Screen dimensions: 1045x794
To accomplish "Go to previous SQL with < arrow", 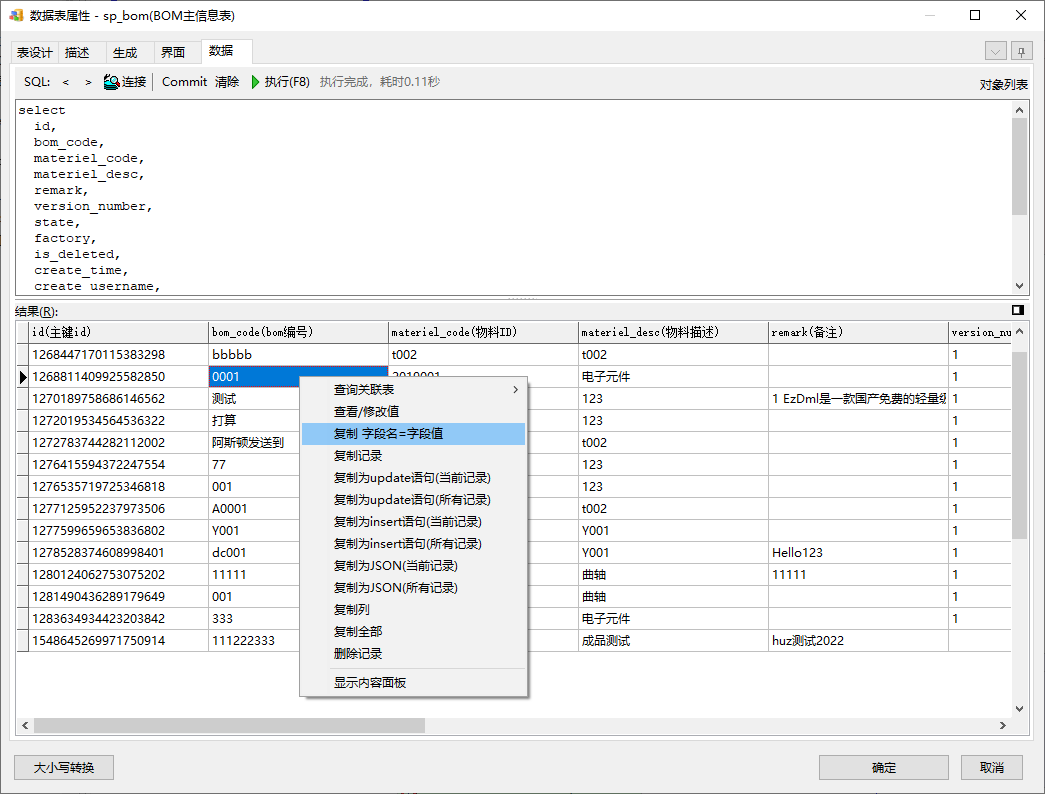I will (66, 82).
